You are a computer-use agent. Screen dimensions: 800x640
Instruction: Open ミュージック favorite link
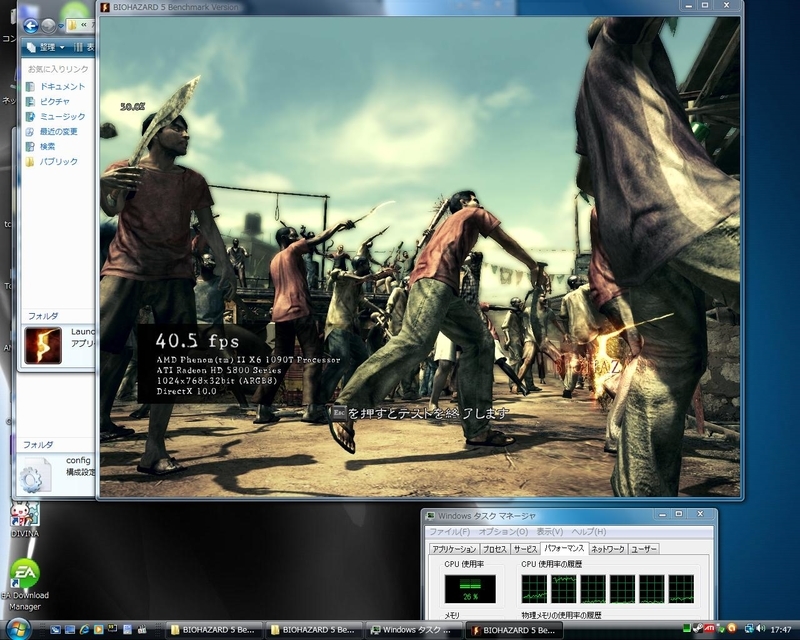[x=56, y=116]
